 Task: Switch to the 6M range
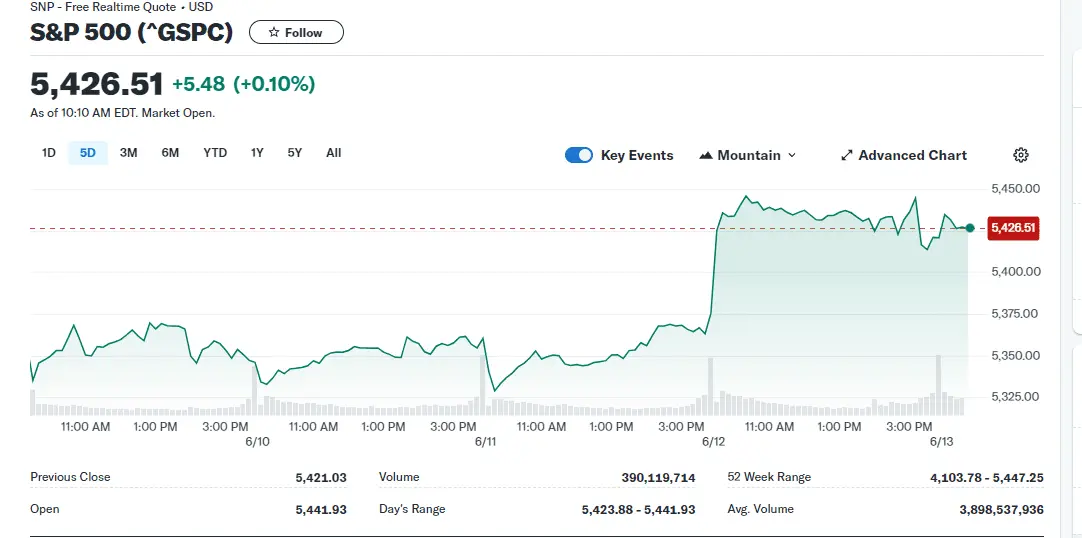click(x=170, y=153)
